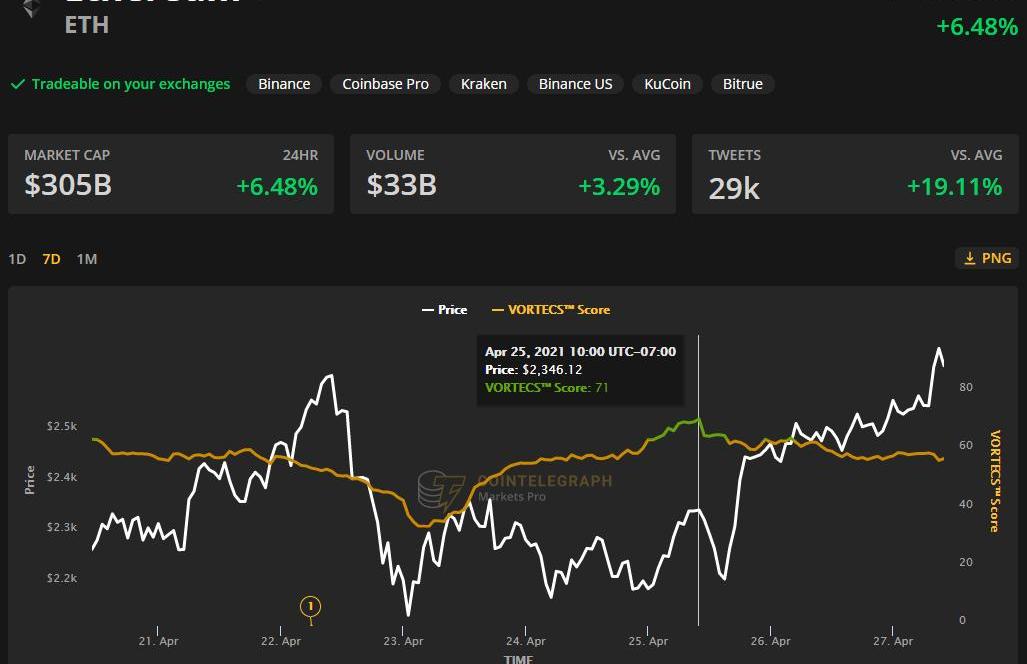Switch chart to 1M timeframe
Screen dimensions: 1027x664
click(x=86, y=259)
